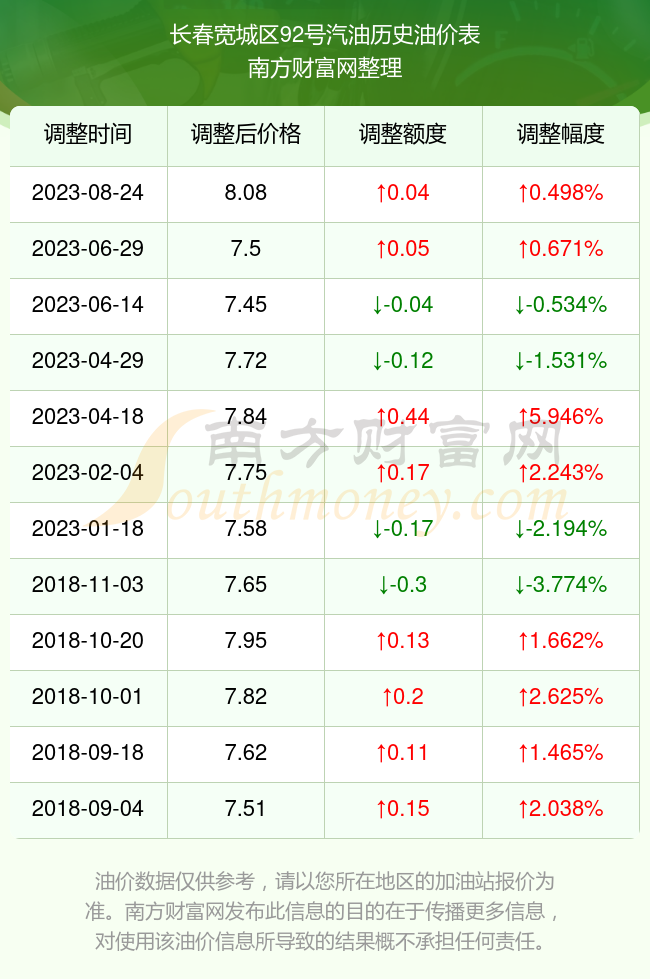Image resolution: width=650 pixels, height=980 pixels.
Task: Click the 调整幅度 column header
Action: click(561, 134)
